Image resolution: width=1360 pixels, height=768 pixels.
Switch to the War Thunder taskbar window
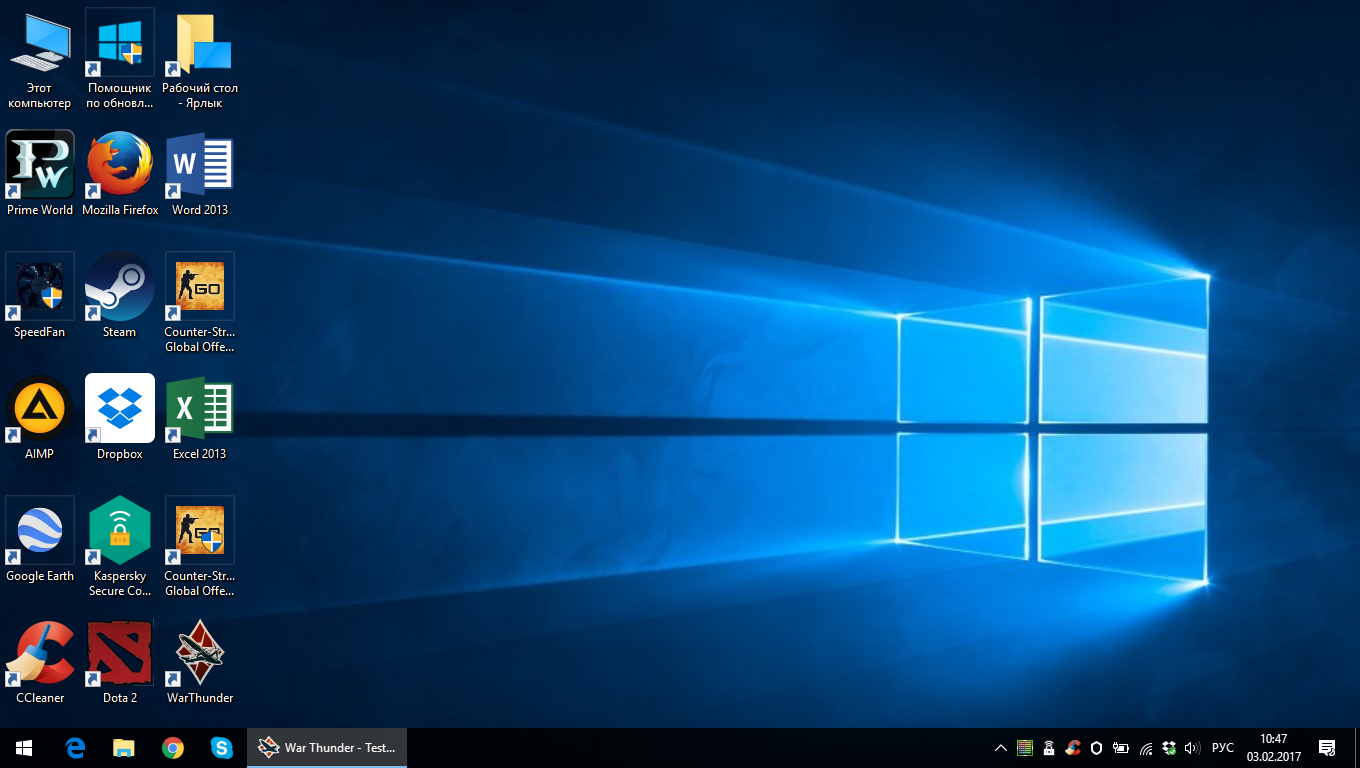pos(327,748)
